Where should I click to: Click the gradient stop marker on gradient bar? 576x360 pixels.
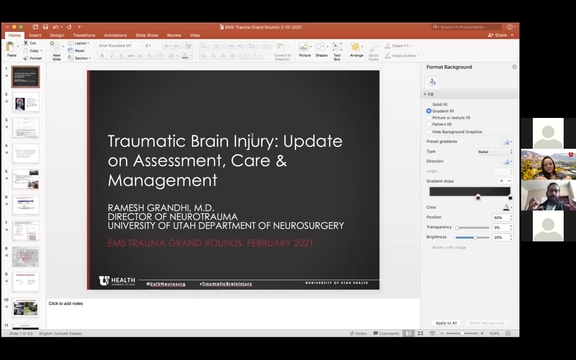[x=478, y=197]
